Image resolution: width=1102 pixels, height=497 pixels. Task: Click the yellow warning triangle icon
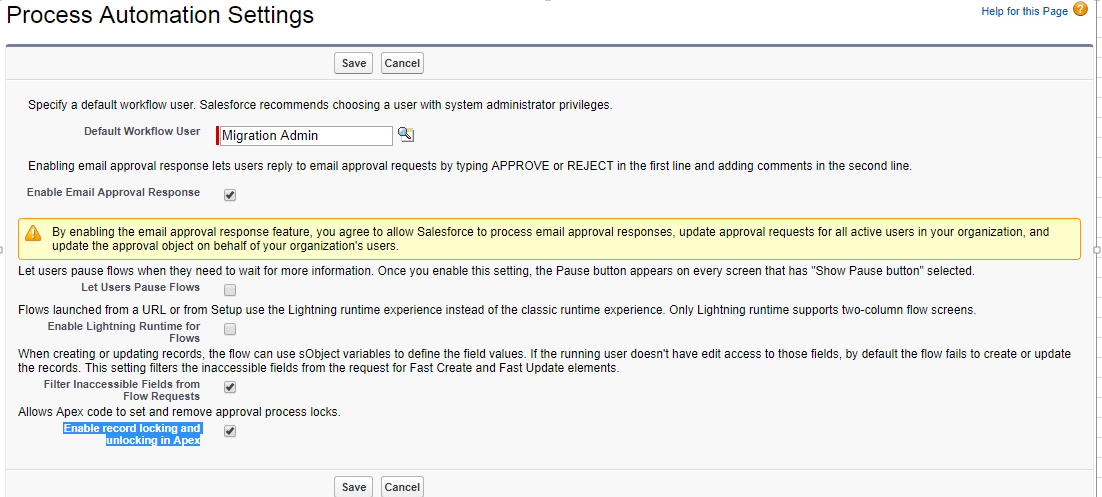pos(33,233)
